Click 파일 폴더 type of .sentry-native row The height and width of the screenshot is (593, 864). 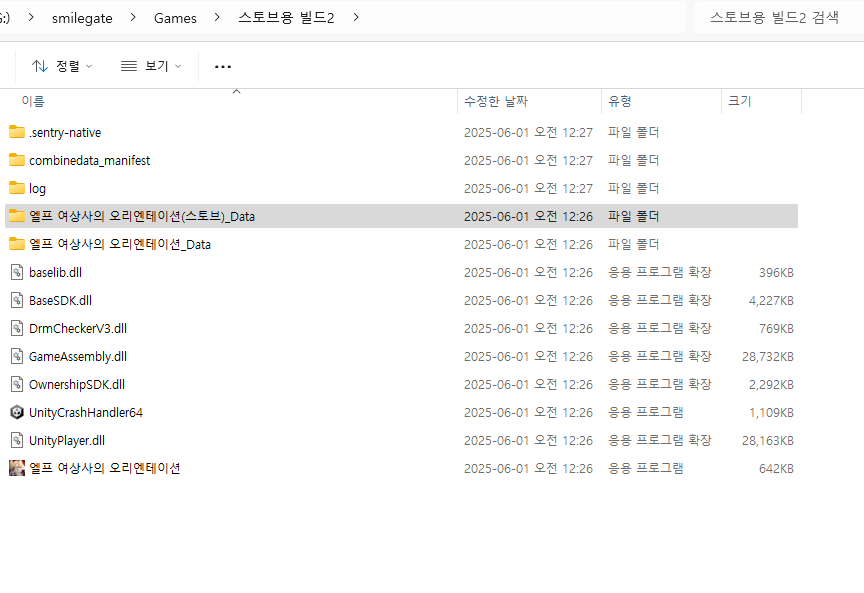(633, 132)
